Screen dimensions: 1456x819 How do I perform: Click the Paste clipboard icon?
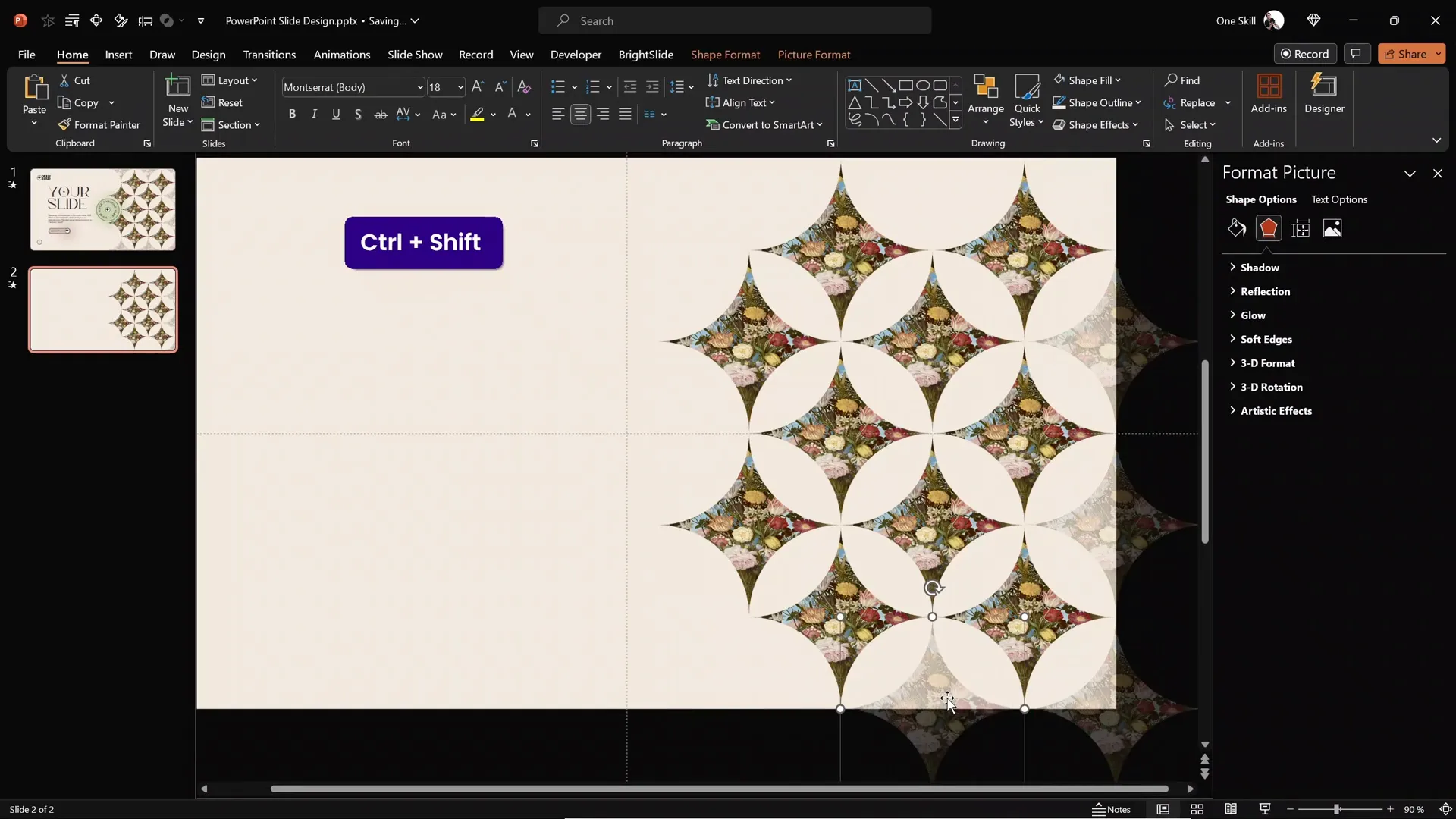(x=34, y=88)
